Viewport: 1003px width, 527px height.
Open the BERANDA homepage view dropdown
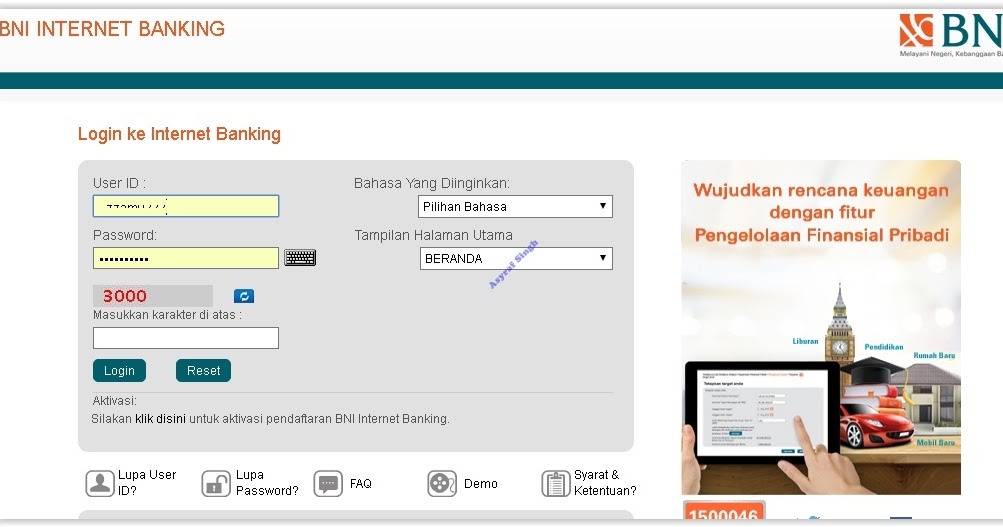click(516, 258)
